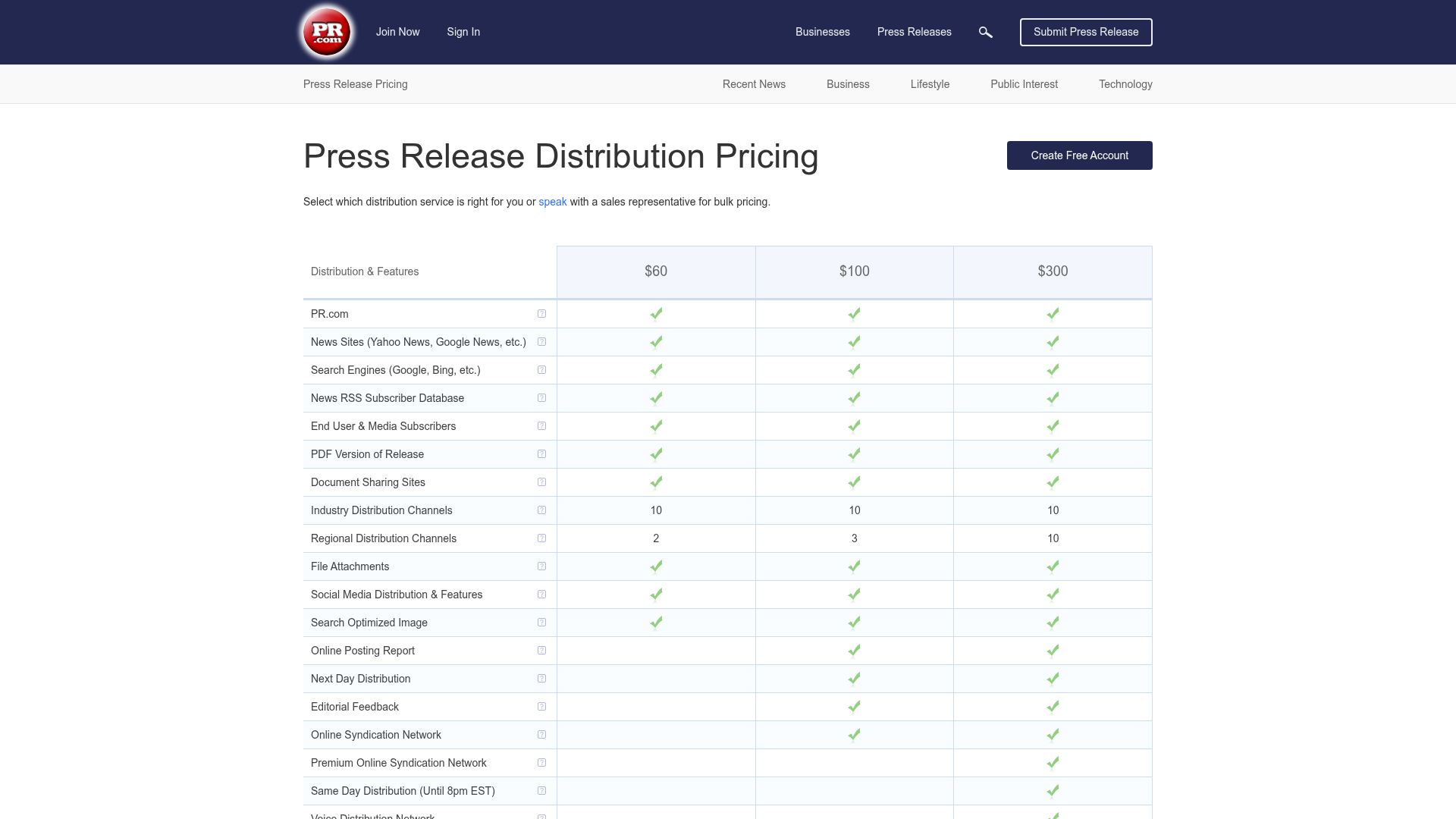Click $300 checkmark for Premium Online Syndication Network
Screen dimensions: 1456x819
[x=1053, y=763]
